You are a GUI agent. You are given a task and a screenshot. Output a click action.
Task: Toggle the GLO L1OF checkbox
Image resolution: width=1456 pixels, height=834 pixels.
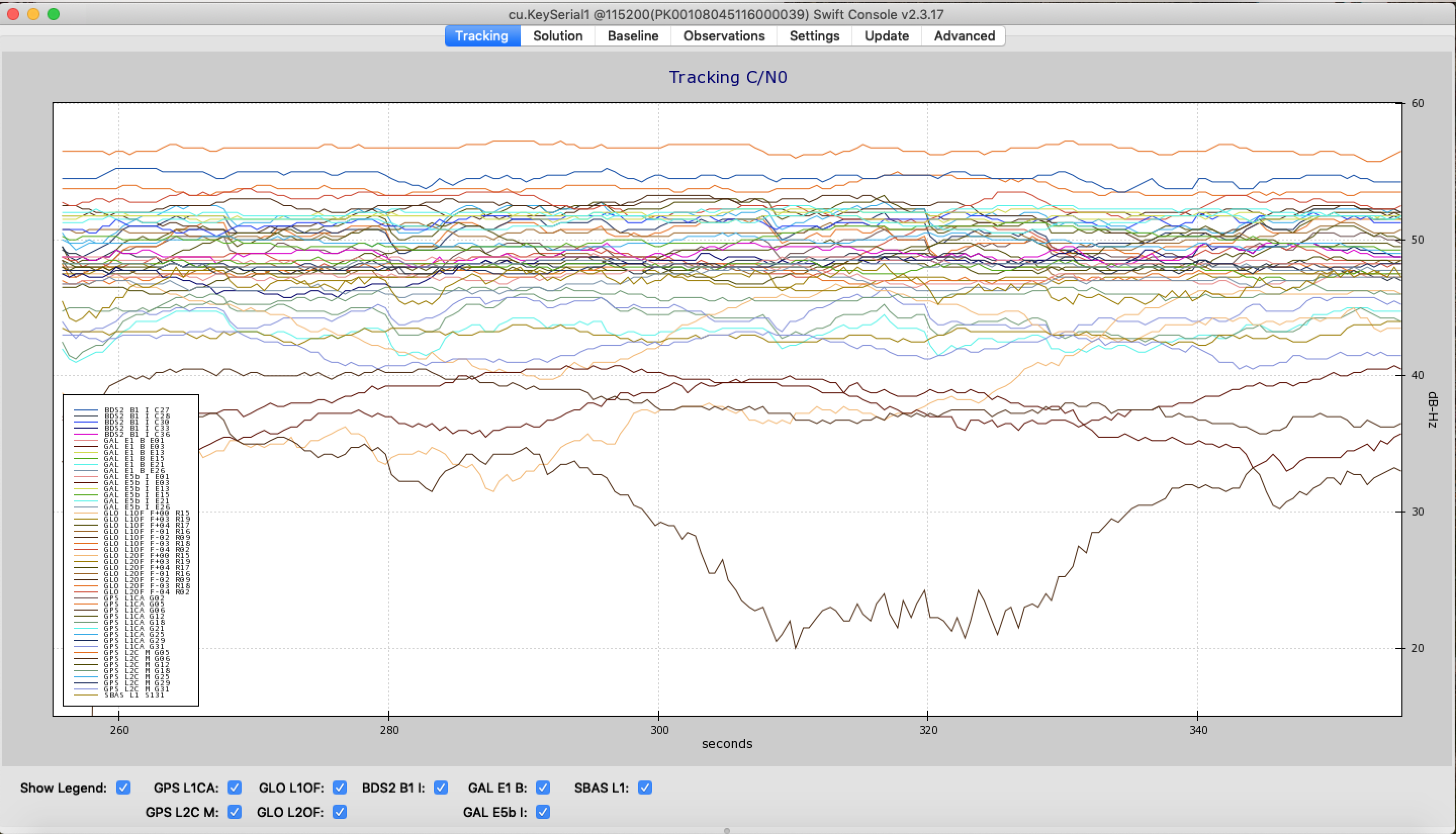pos(340,787)
